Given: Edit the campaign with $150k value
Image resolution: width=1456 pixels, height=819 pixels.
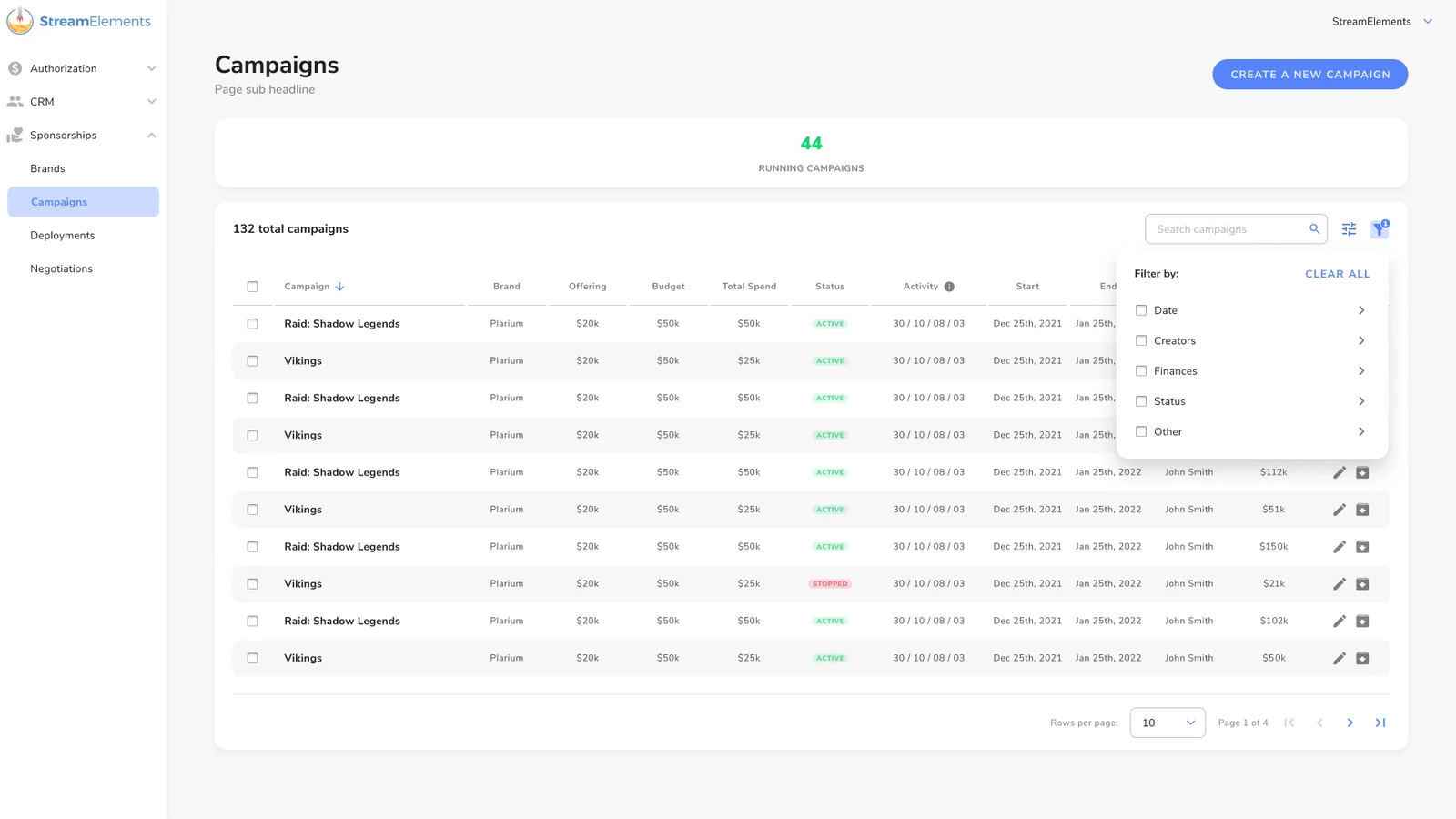Looking at the screenshot, I should 1339,547.
